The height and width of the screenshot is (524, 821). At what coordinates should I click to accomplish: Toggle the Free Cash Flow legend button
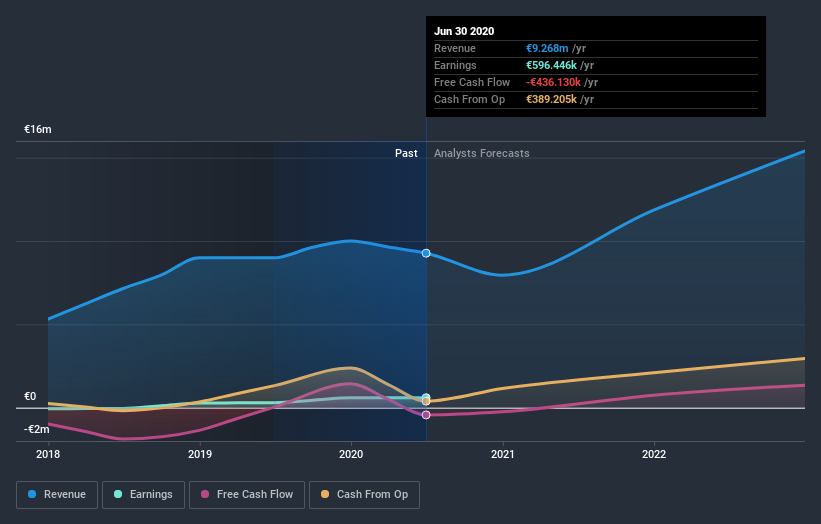247,495
